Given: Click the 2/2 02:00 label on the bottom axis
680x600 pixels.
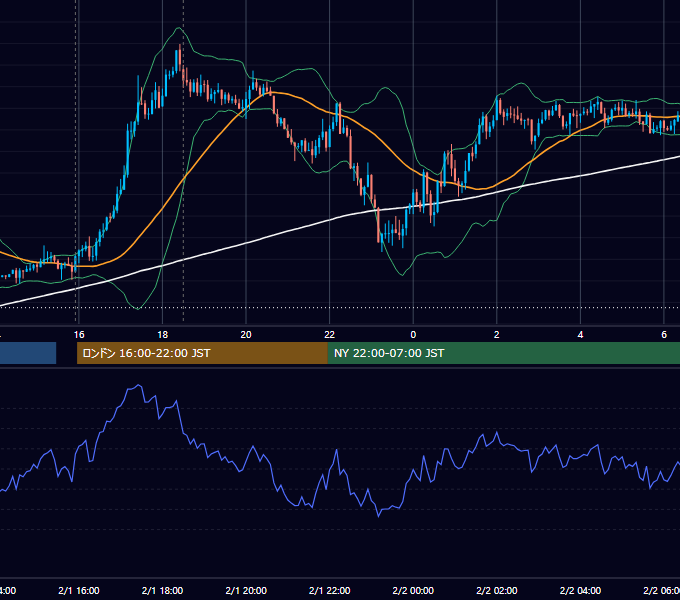Looking at the screenshot, I should pyautogui.click(x=497, y=590).
